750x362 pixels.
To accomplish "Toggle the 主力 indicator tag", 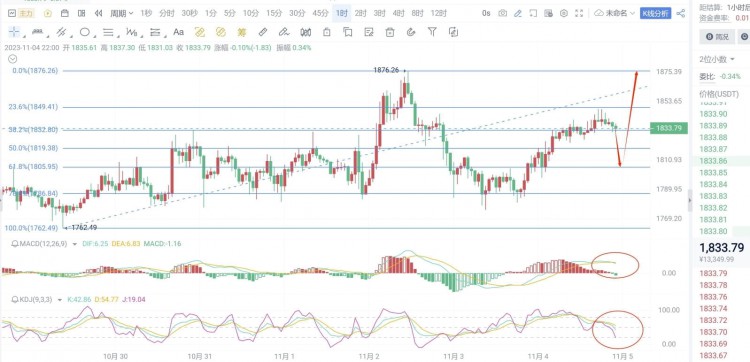I will tap(27, 13).
